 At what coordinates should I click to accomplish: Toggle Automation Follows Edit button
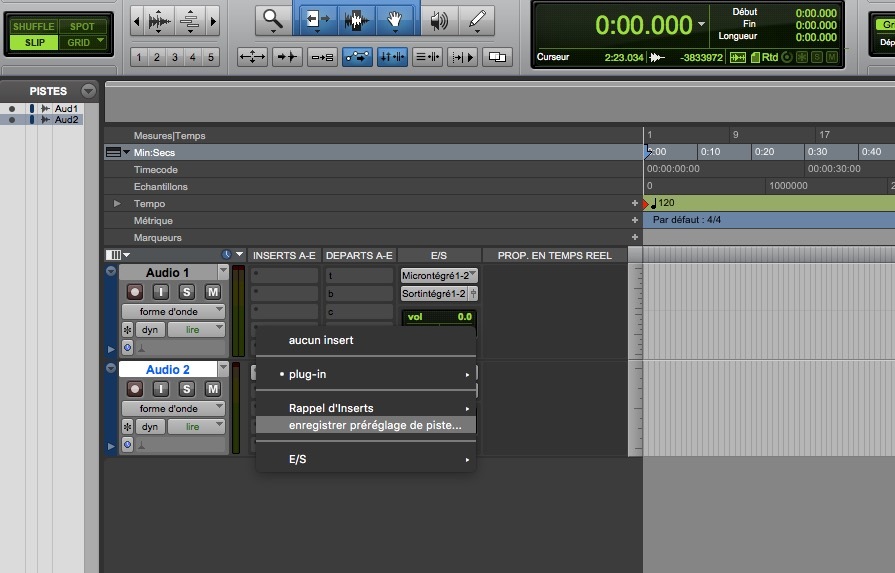coord(357,57)
